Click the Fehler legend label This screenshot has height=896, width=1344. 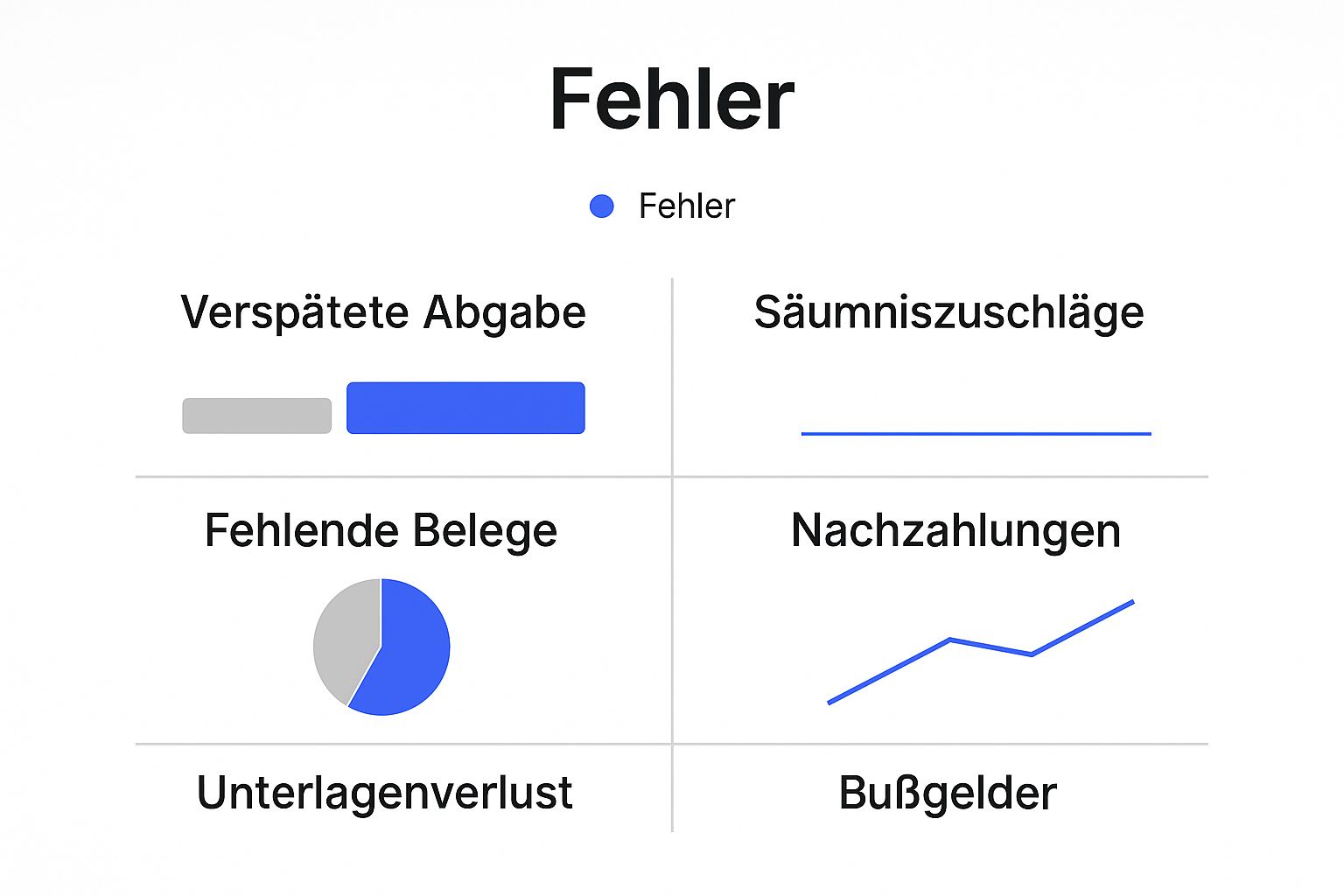click(x=687, y=206)
